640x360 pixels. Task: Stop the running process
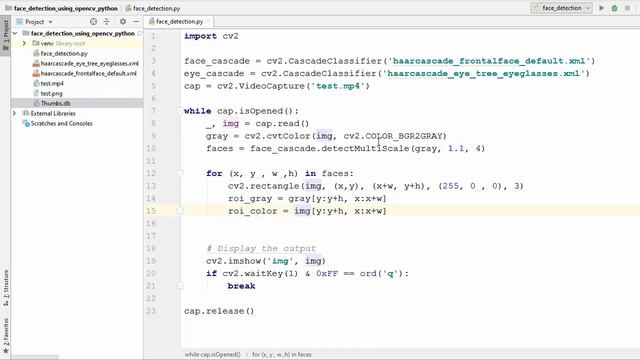click(627, 8)
